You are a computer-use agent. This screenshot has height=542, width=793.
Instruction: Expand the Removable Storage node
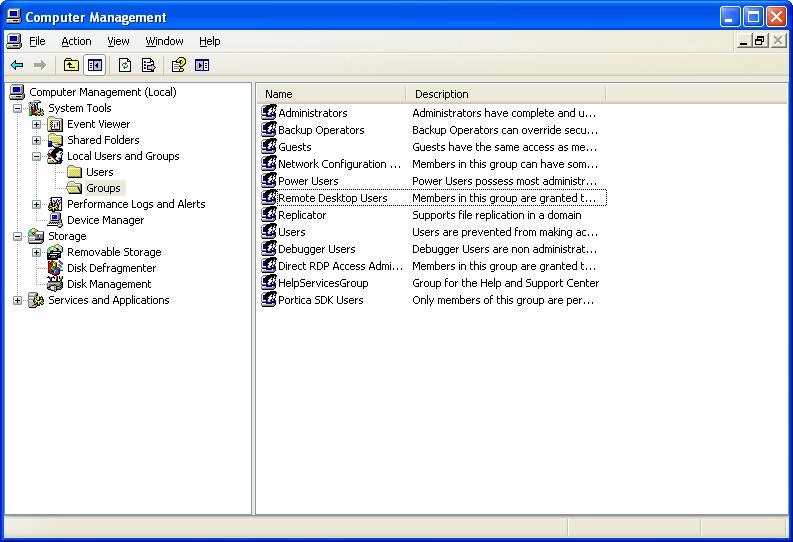pos(36,252)
